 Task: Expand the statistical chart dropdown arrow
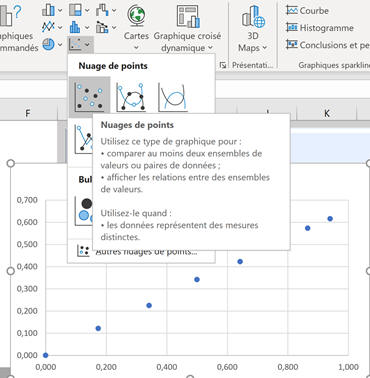pyautogui.click(x=87, y=27)
